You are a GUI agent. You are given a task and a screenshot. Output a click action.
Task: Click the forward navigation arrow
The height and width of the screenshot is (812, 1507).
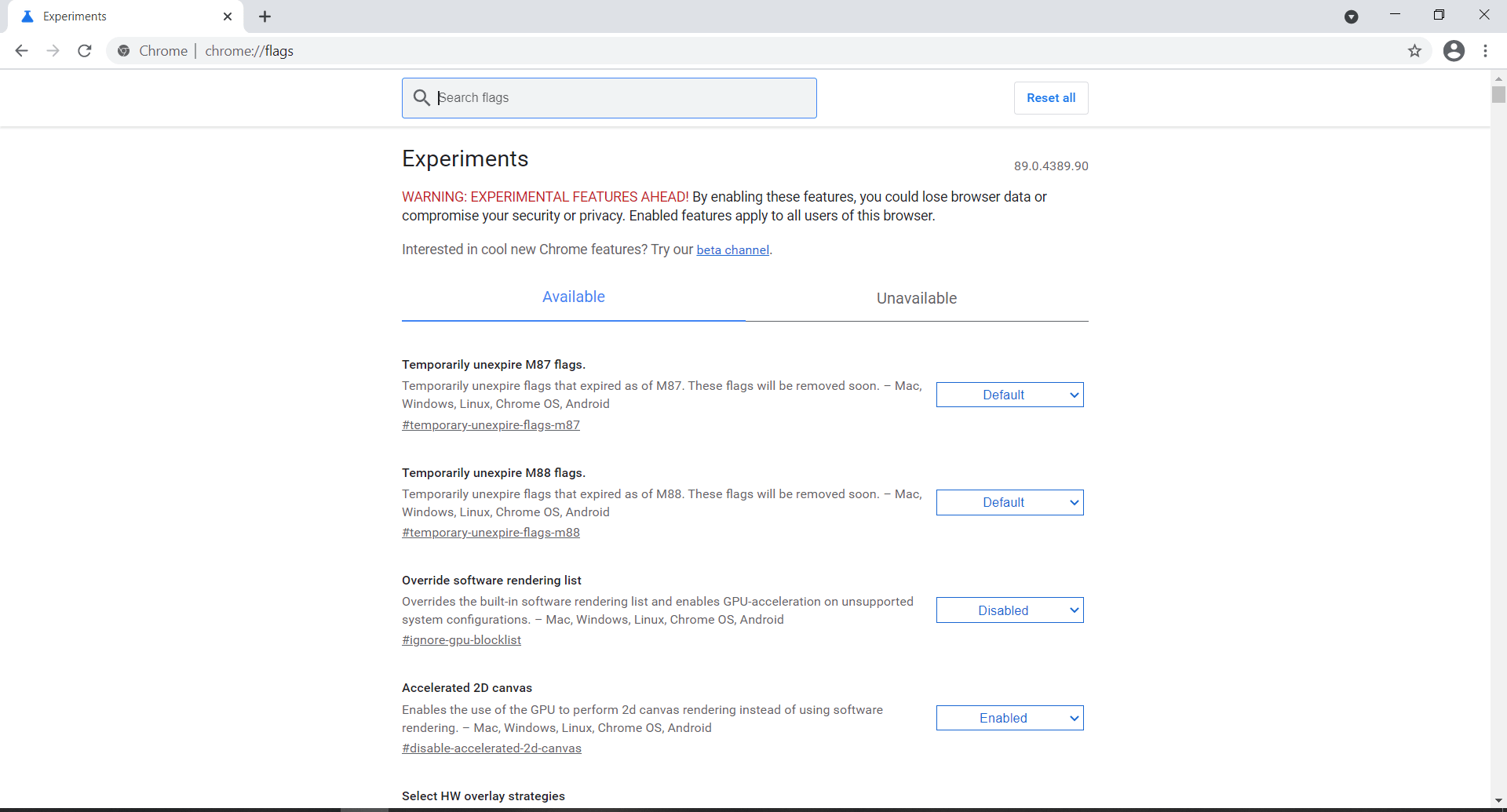(x=53, y=51)
